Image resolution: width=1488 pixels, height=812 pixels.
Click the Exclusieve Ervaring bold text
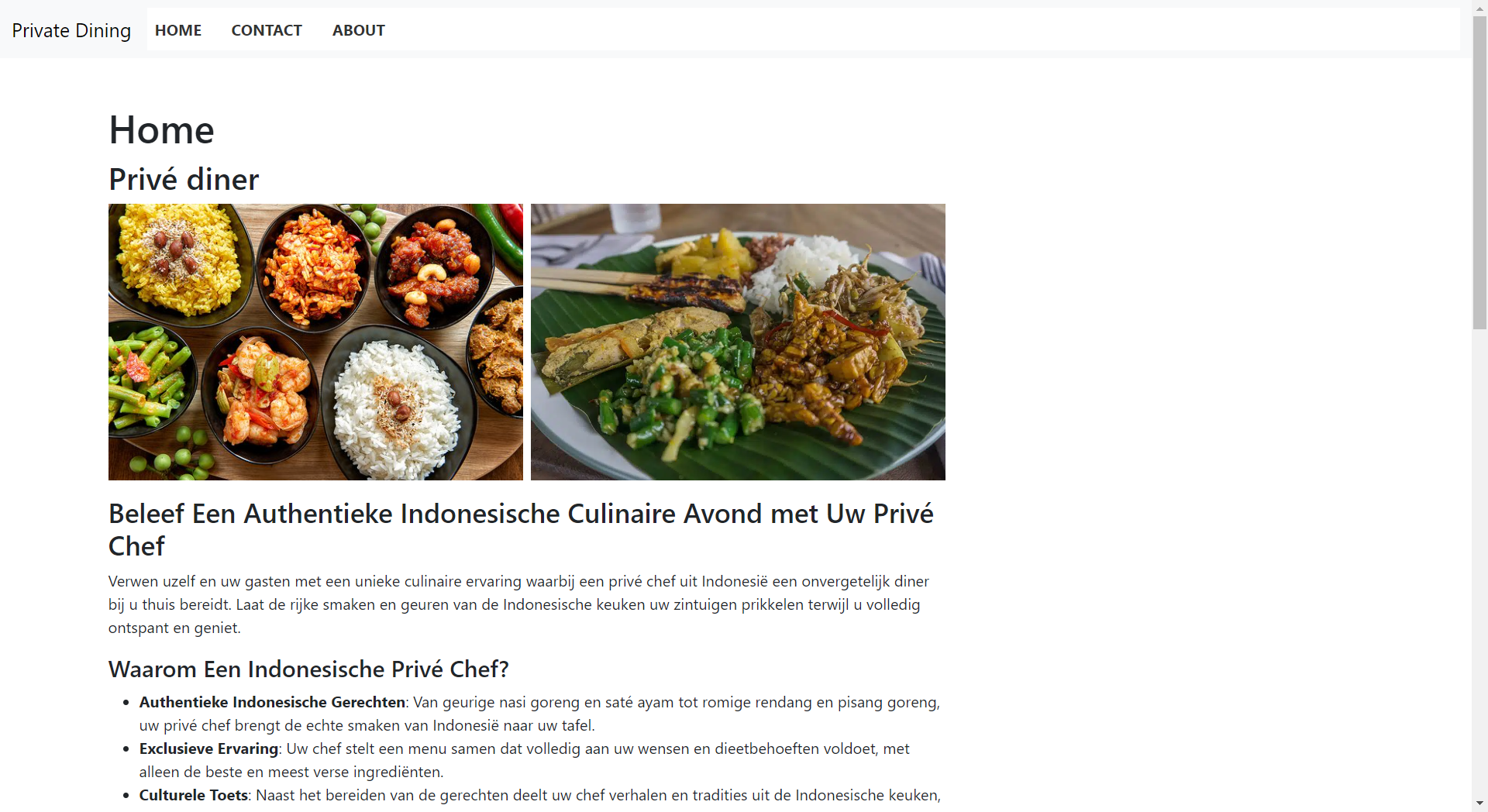click(x=208, y=748)
